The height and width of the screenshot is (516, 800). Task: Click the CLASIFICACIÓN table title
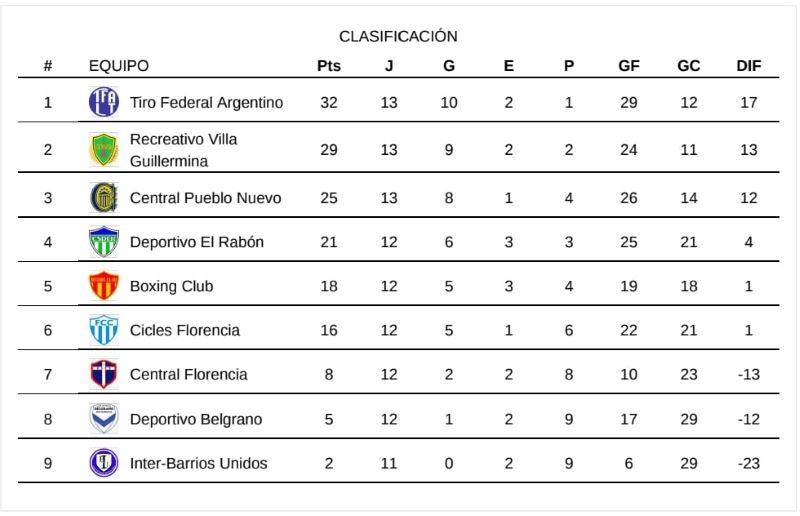click(x=398, y=36)
